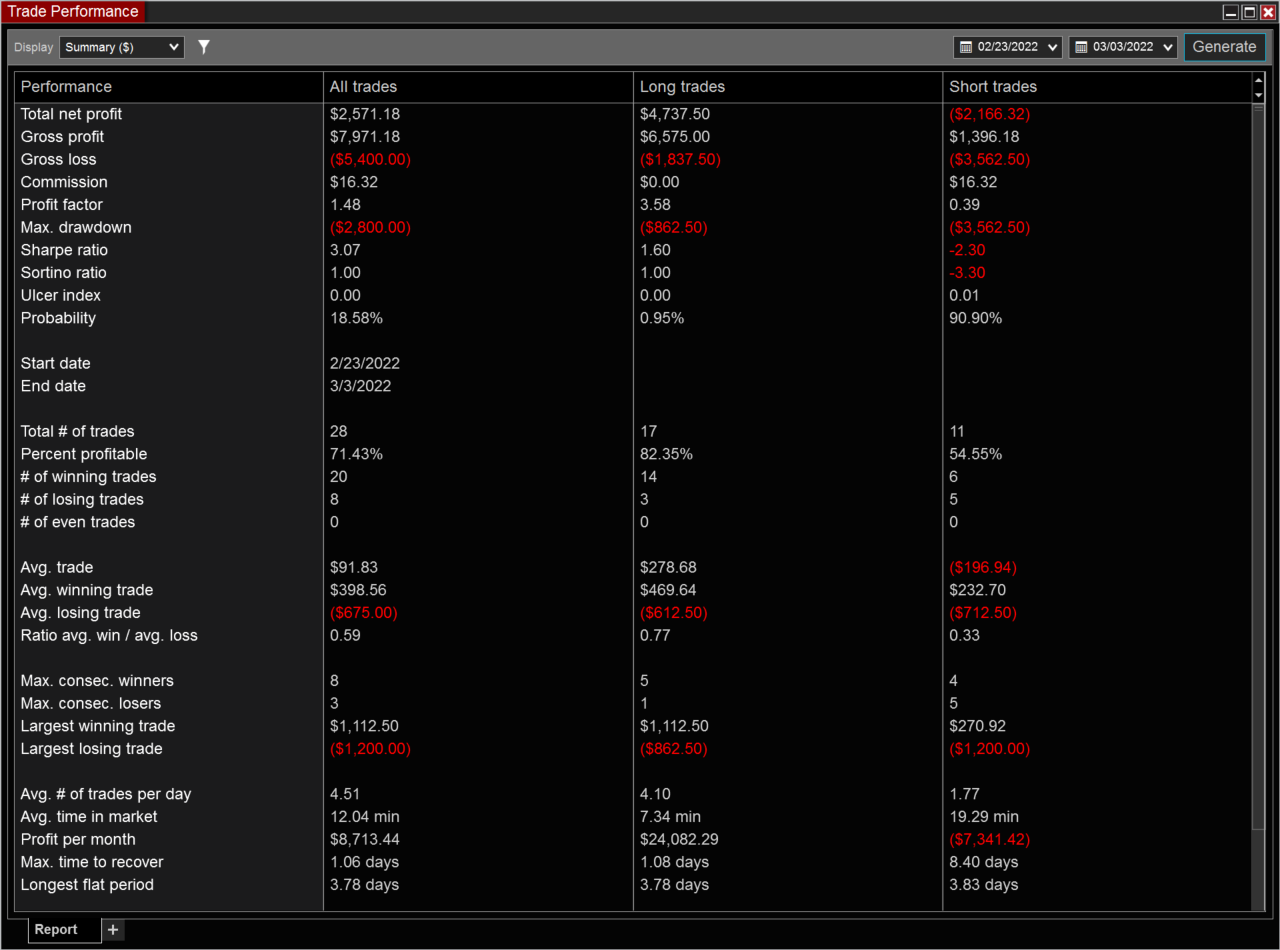Click the Gross profit row label

[62, 137]
